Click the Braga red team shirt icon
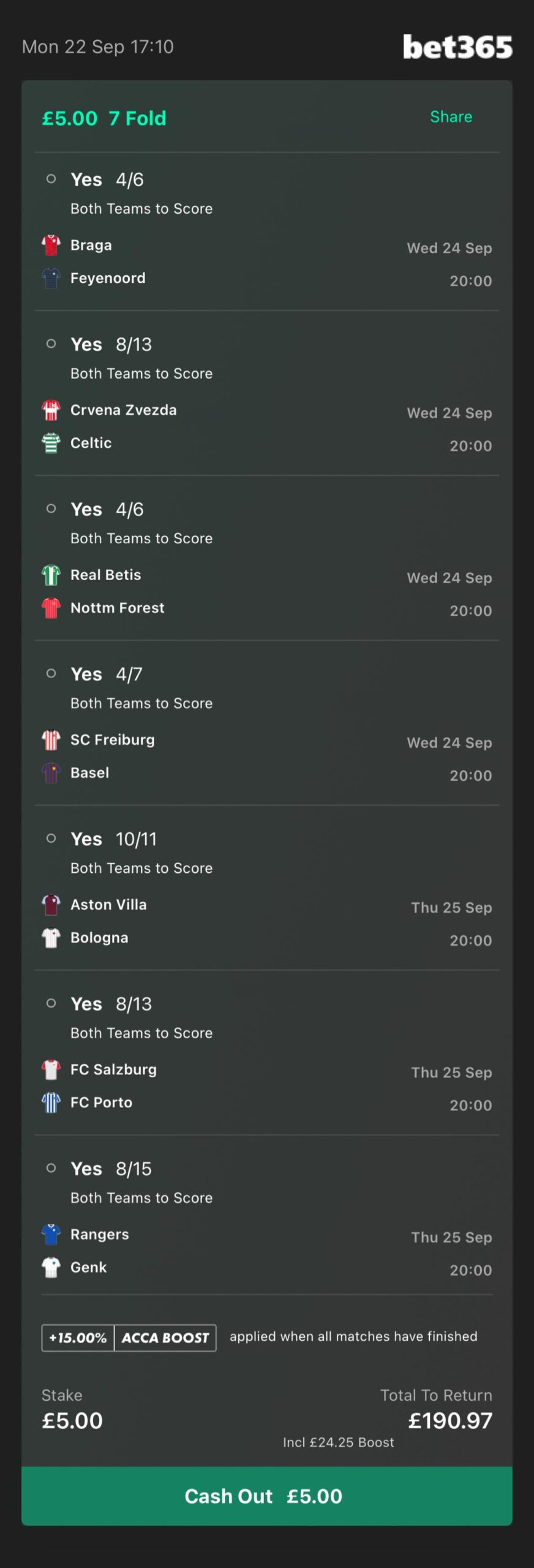This screenshot has width=534, height=1568. (x=51, y=245)
